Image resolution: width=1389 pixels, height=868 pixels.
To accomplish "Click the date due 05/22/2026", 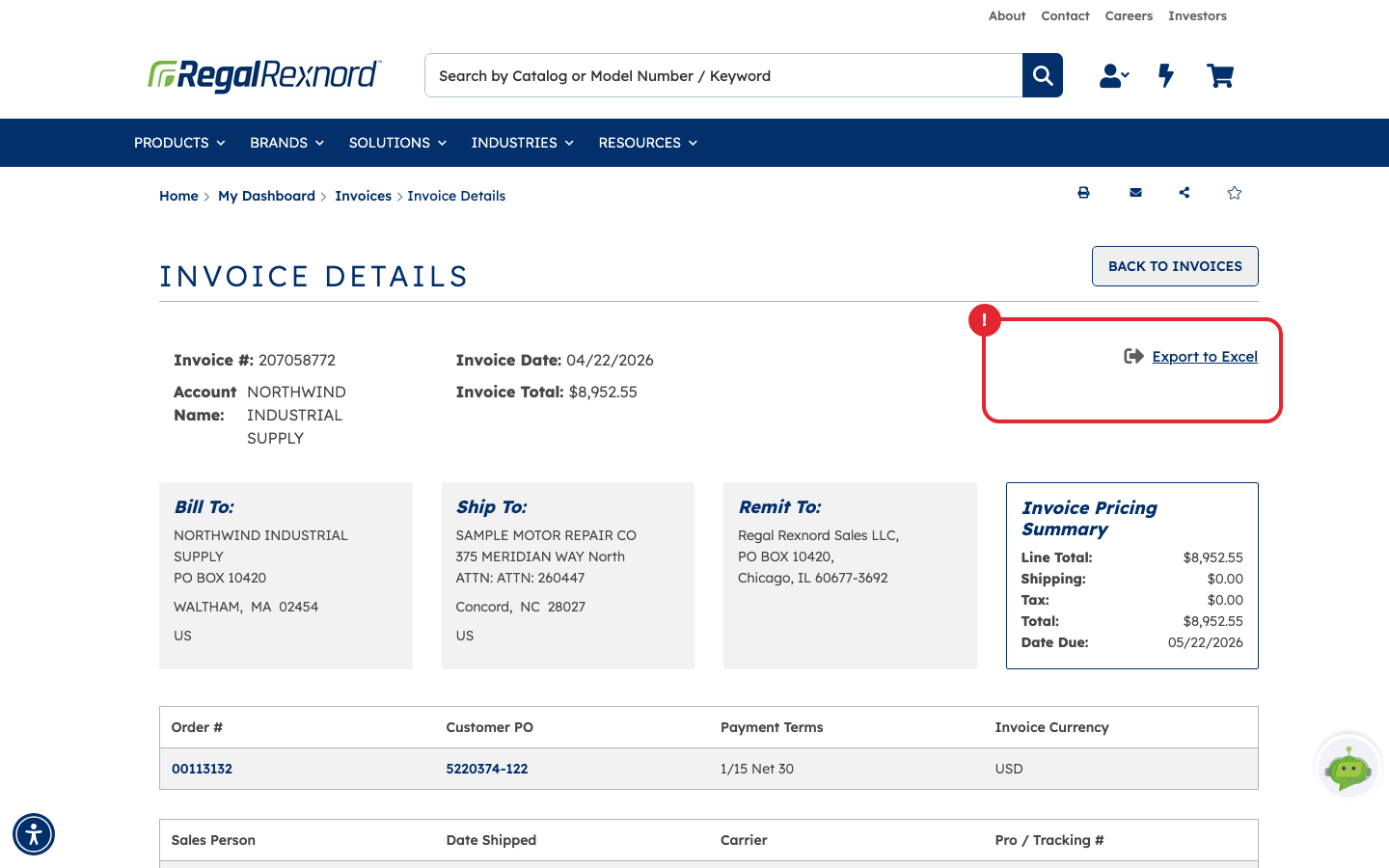I will (x=1206, y=642).
